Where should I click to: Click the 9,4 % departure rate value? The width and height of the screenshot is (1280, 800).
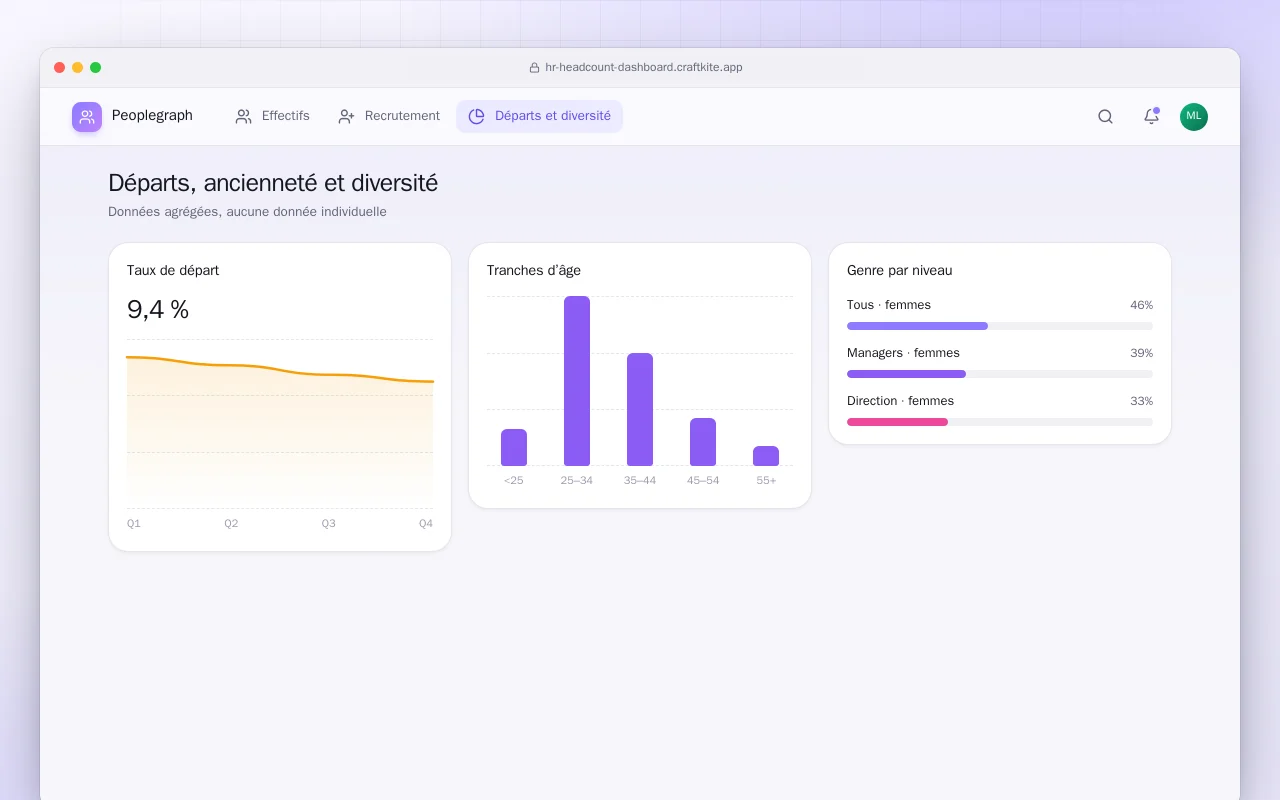(158, 310)
